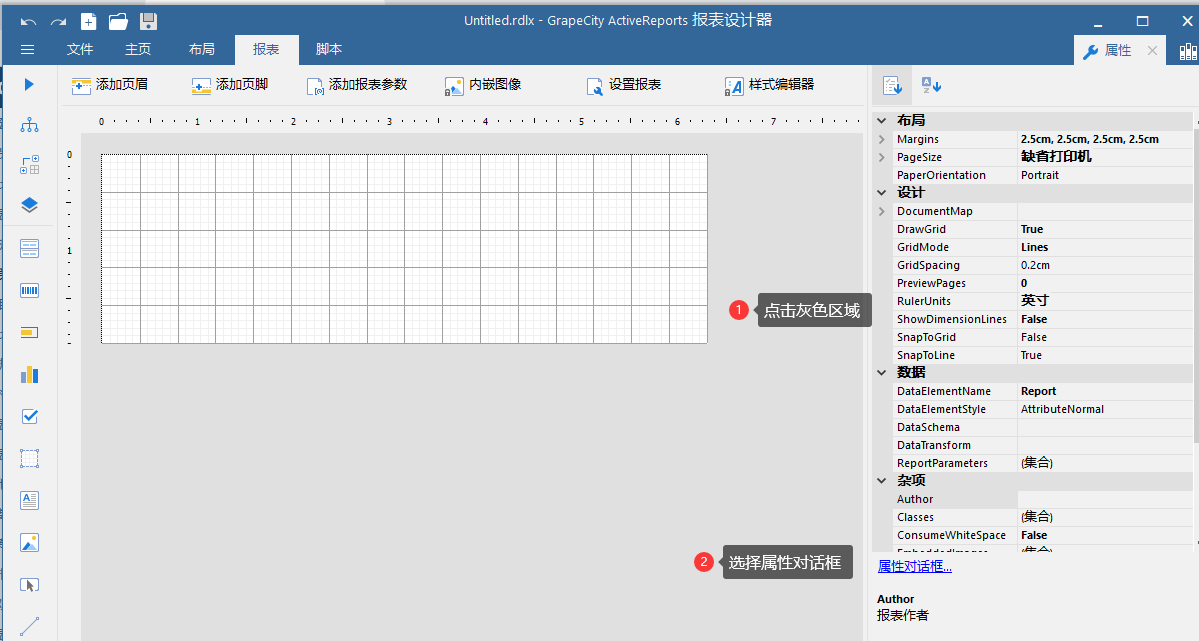Click the DrawGrid value True
The width and height of the screenshot is (1199, 641).
(1032, 229)
